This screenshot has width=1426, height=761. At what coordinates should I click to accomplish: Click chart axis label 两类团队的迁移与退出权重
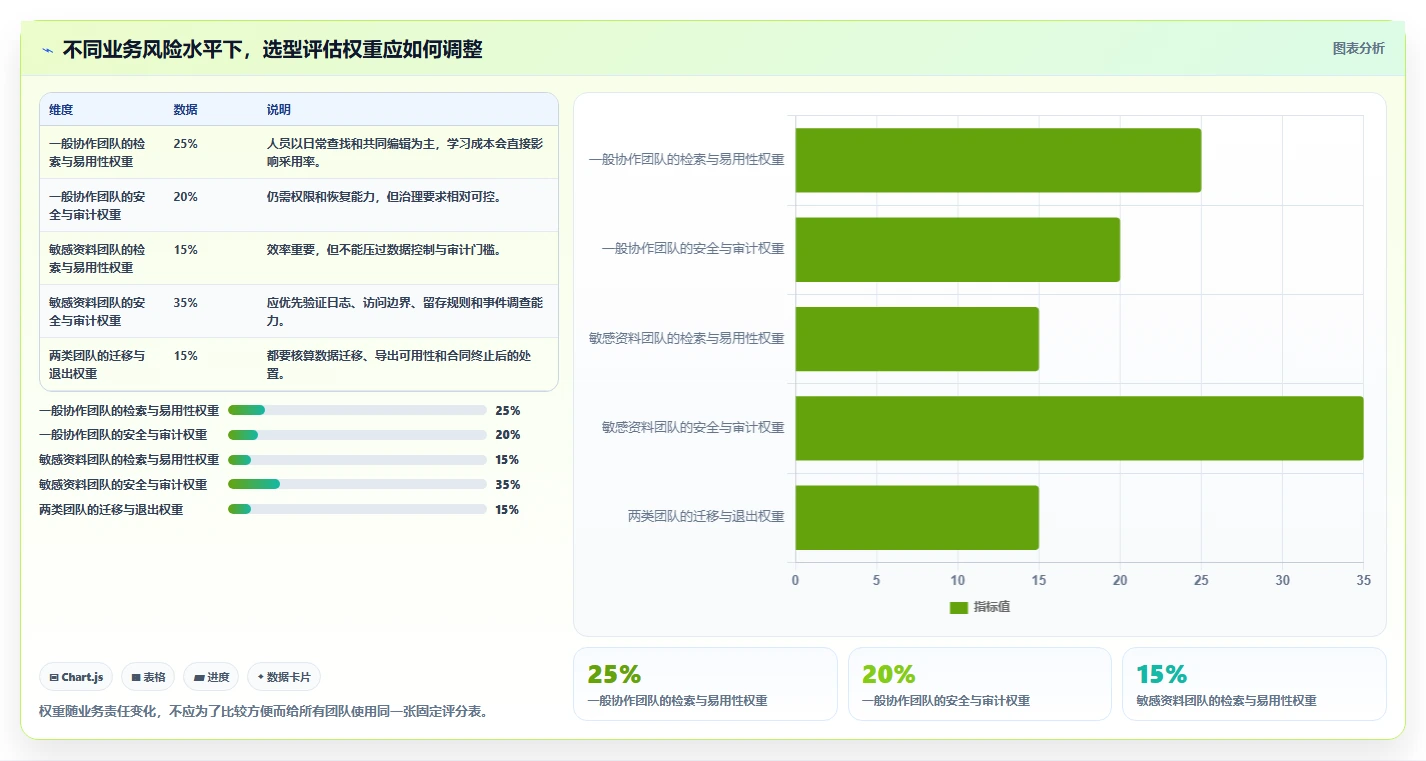tap(706, 517)
